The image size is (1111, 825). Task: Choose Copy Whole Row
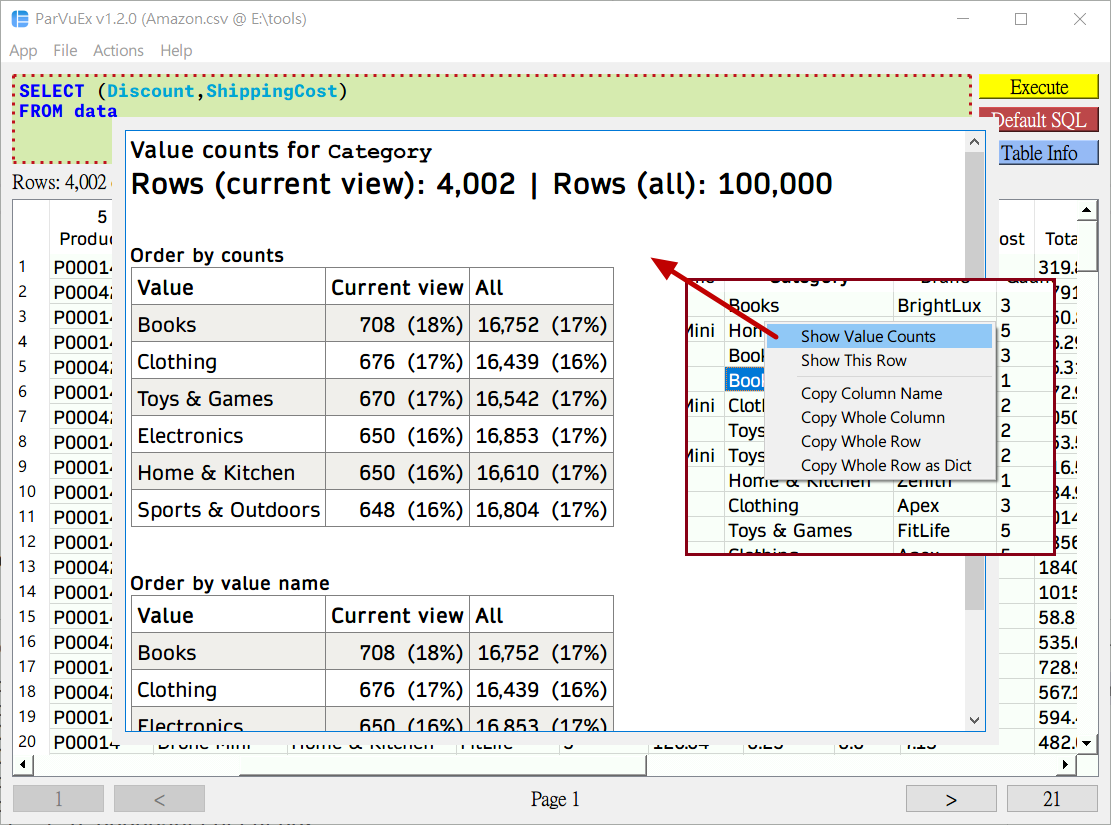[879, 442]
